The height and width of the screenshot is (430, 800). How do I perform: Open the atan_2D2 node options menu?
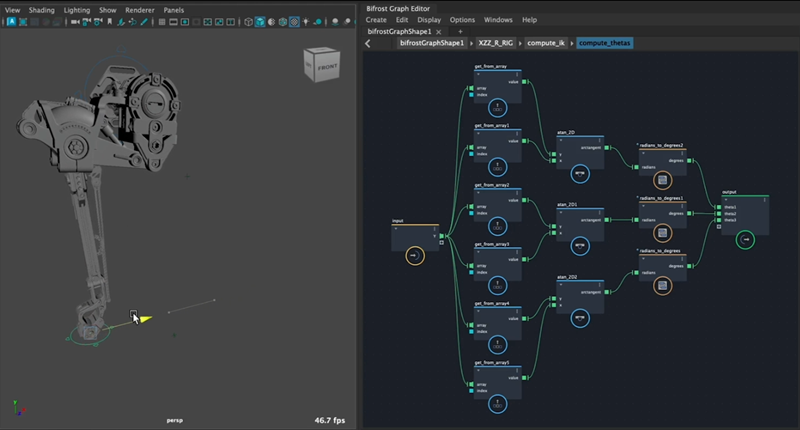click(x=600, y=285)
